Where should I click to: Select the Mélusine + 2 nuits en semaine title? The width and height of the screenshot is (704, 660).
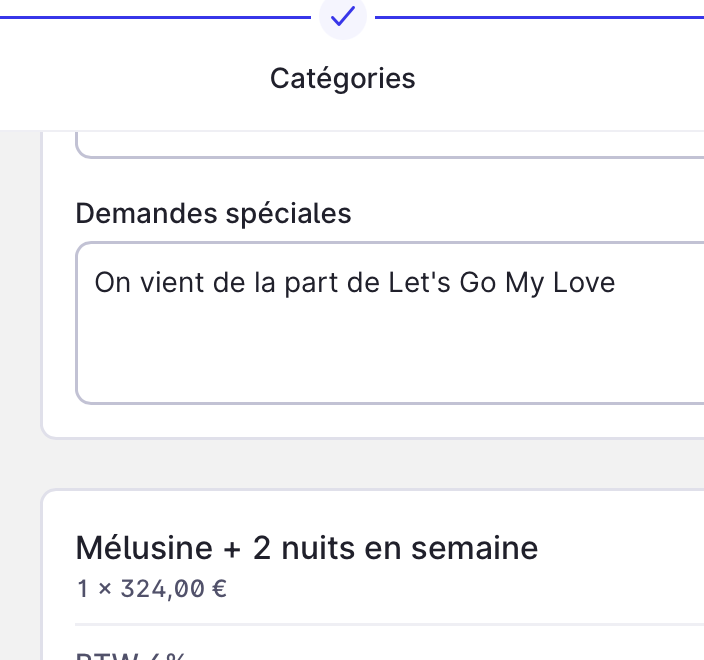[307, 548]
